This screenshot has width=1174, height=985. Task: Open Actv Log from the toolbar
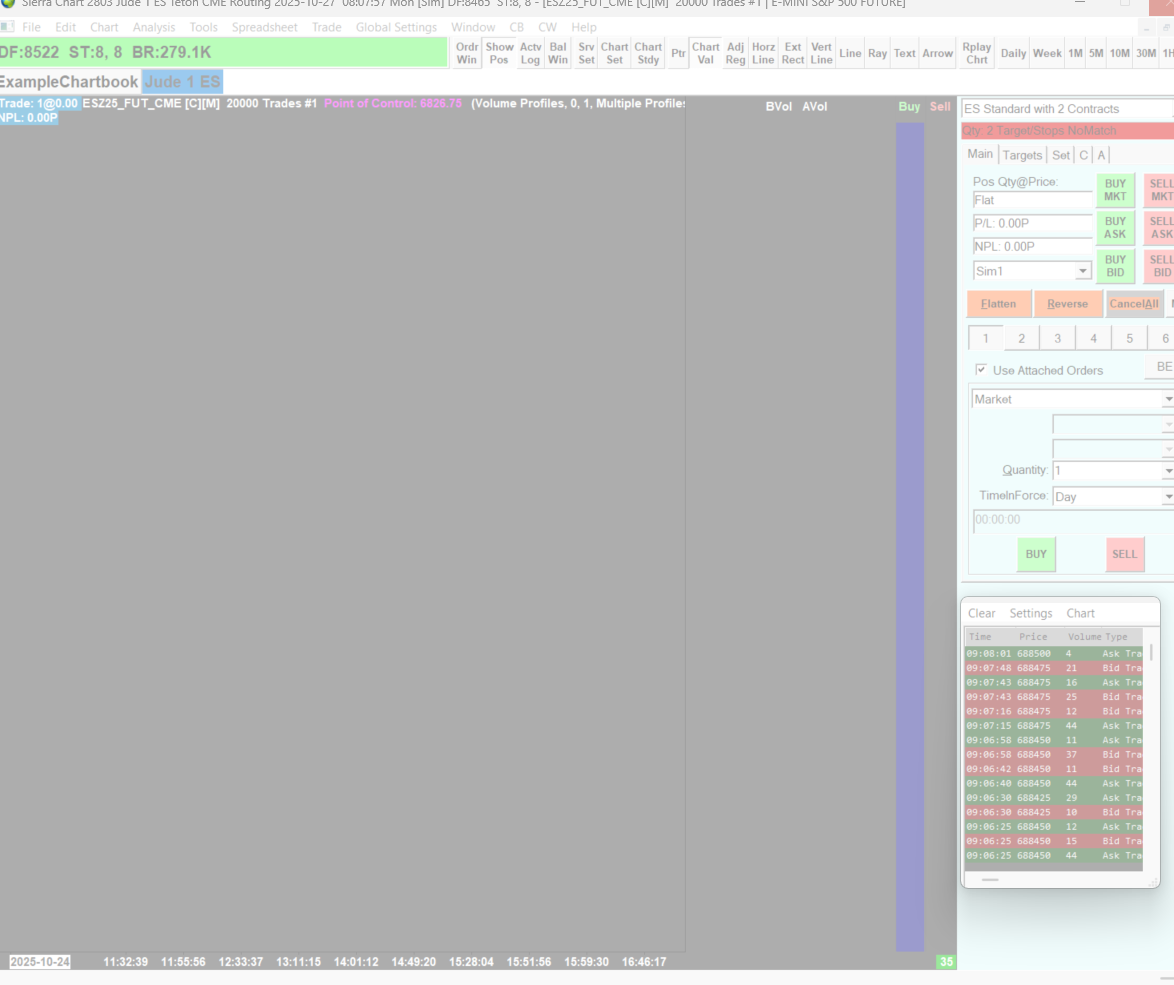point(530,53)
